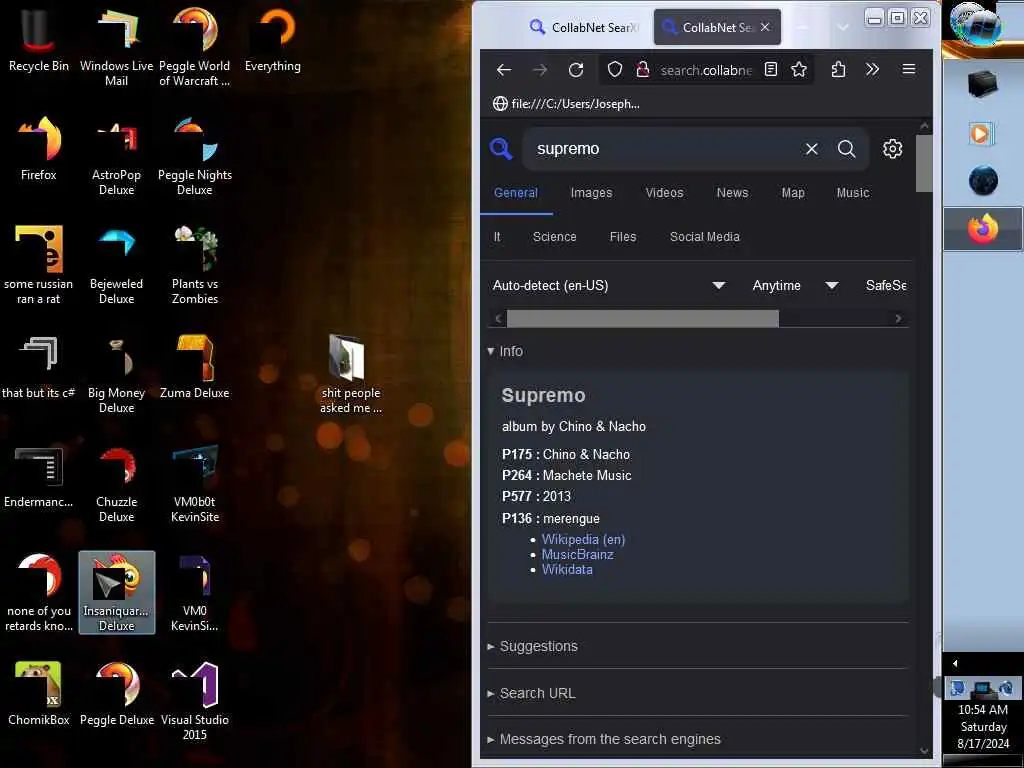Select AstroPop Deluxe desktop icon
The image size is (1024, 768).
coord(116,157)
